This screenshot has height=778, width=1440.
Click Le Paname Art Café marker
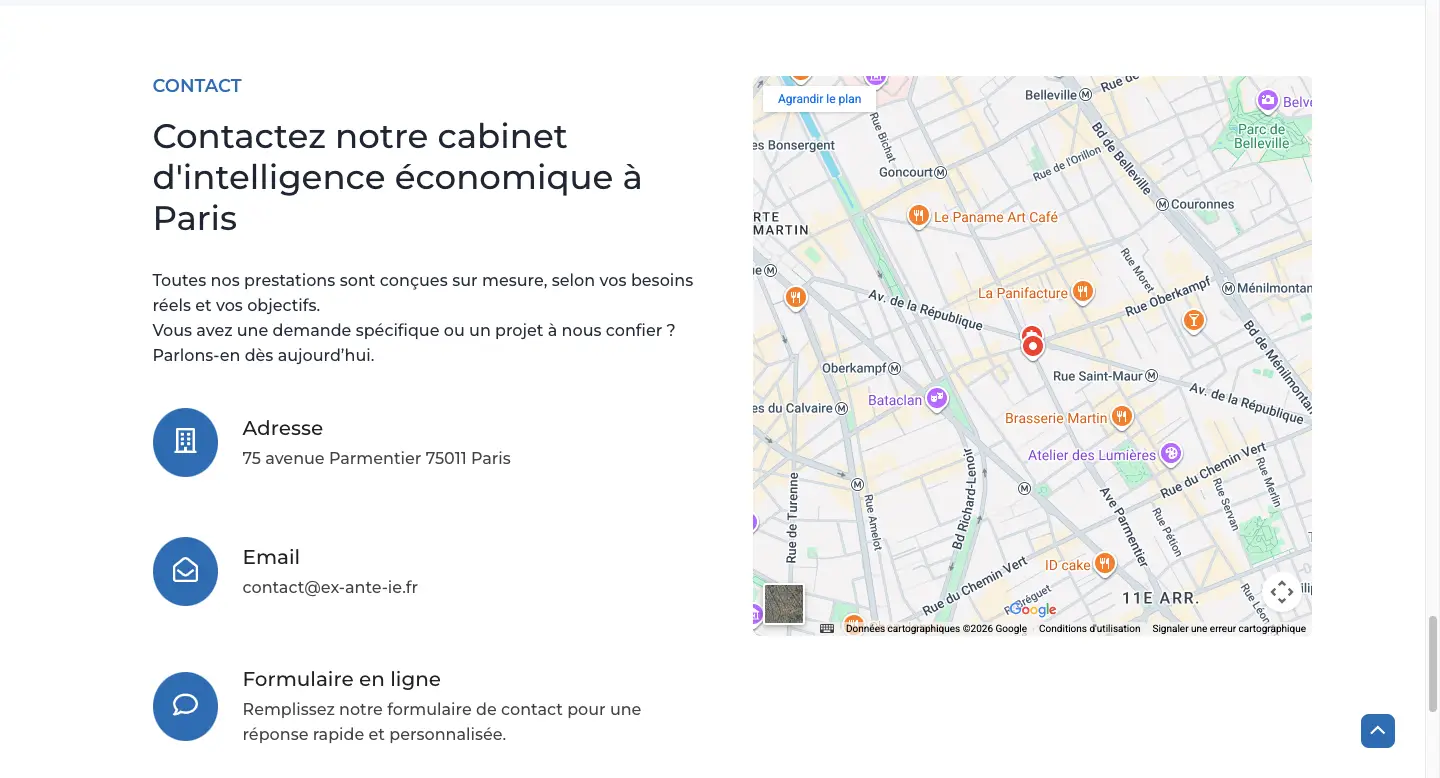click(918, 216)
